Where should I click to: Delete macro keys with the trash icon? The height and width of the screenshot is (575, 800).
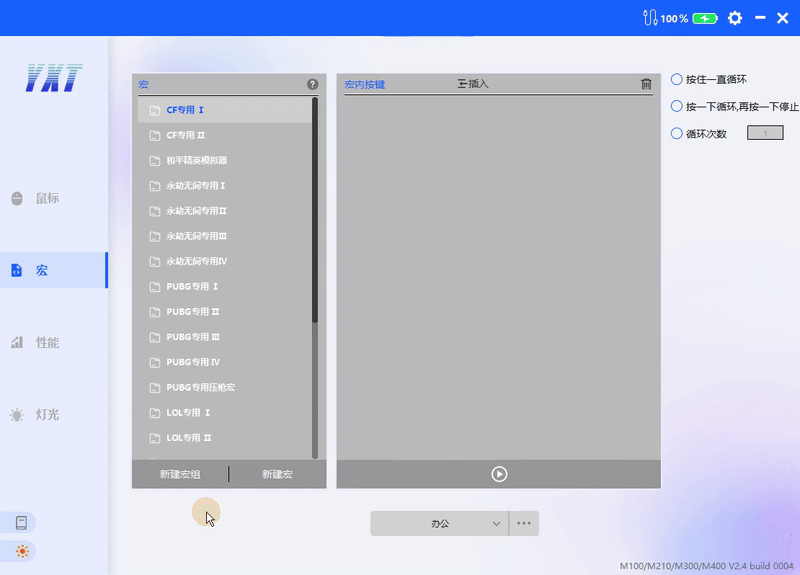[x=646, y=85]
